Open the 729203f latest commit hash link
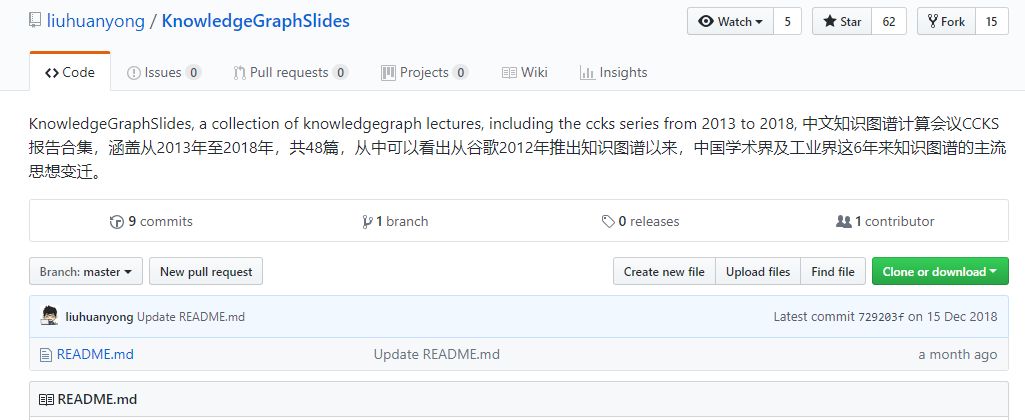 point(880,317)
